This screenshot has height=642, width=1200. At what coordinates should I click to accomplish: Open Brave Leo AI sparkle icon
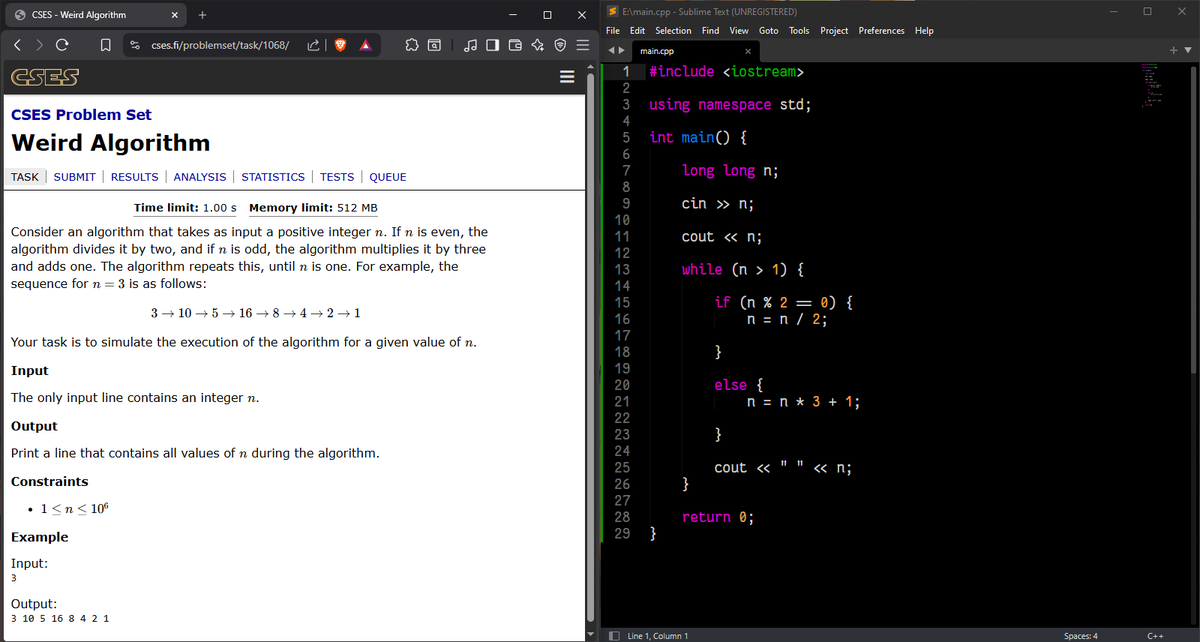[538, 45]
